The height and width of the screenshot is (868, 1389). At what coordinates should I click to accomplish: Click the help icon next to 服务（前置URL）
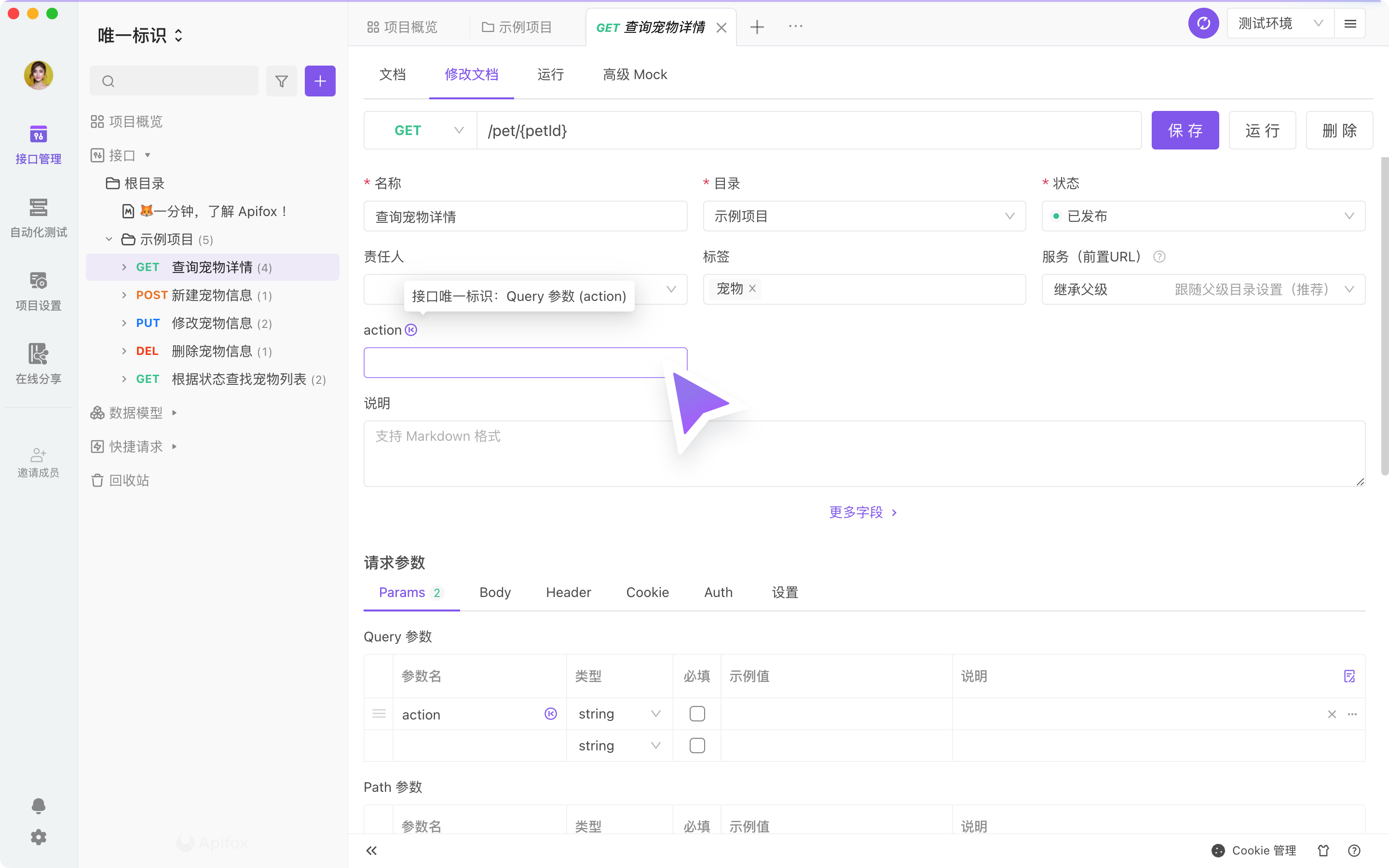pos(1159,257)
